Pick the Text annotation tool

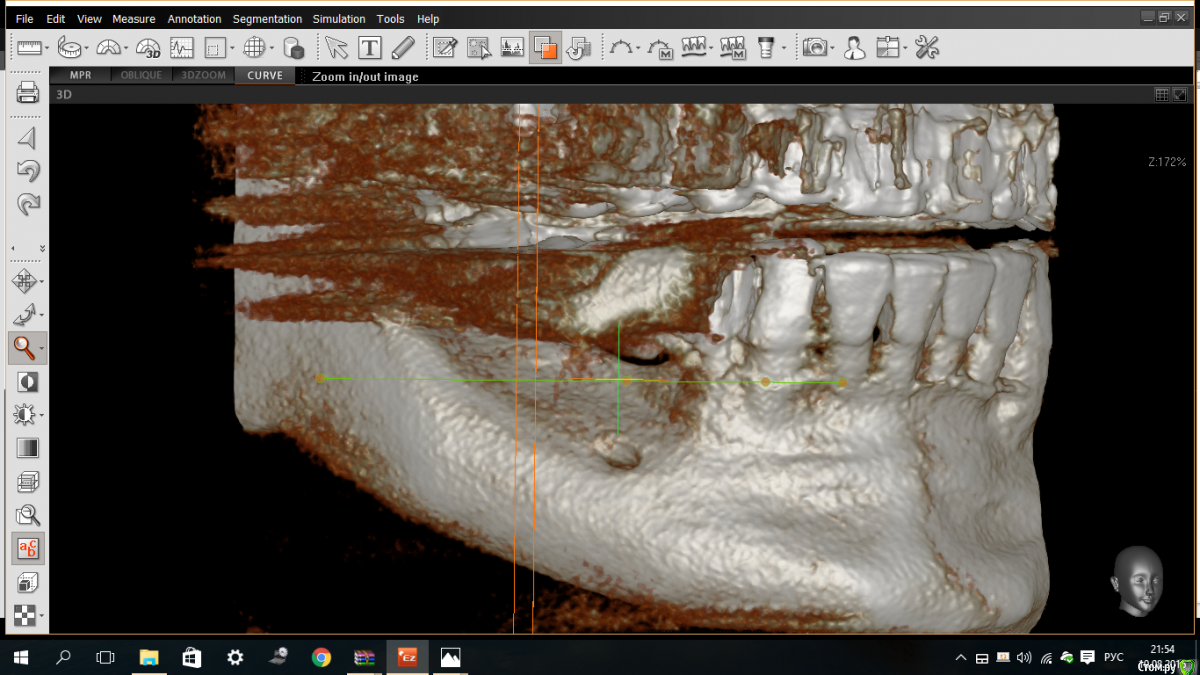coord(370,47)
